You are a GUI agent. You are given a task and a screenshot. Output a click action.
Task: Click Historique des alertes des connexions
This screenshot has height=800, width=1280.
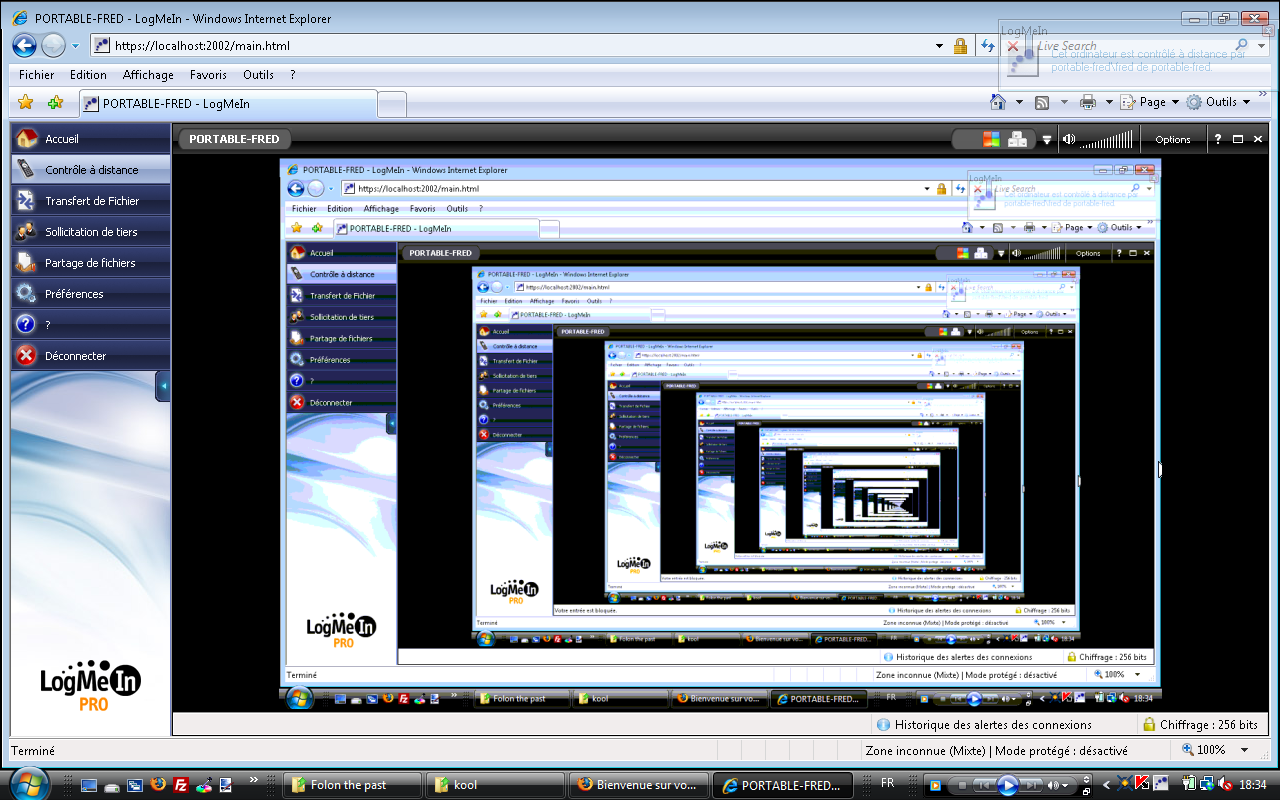[x=984, y=724]
